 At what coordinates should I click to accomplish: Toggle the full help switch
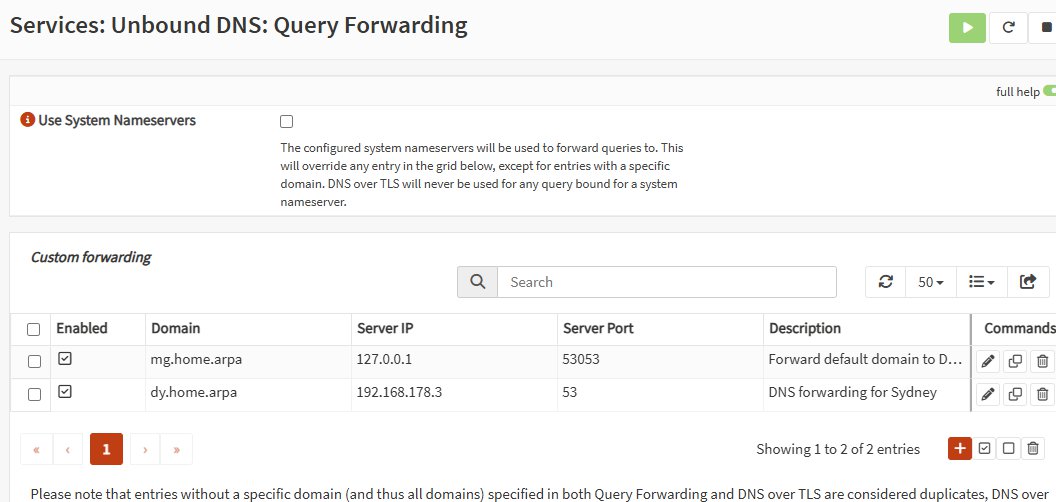[1049, 91]
